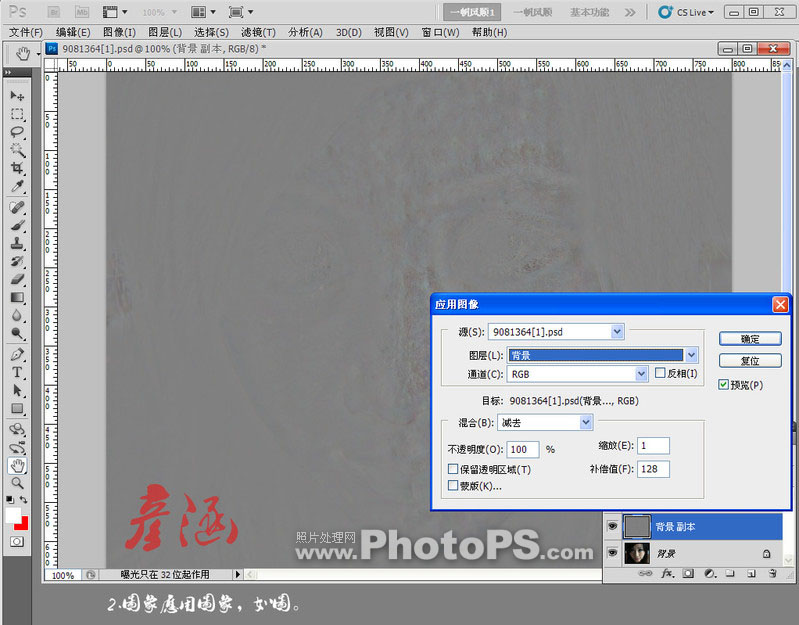Image resolution: width=799 pixels, height=625 pixels.
Task: Switch to 基本功能 workspace
Action: (589, 12)
